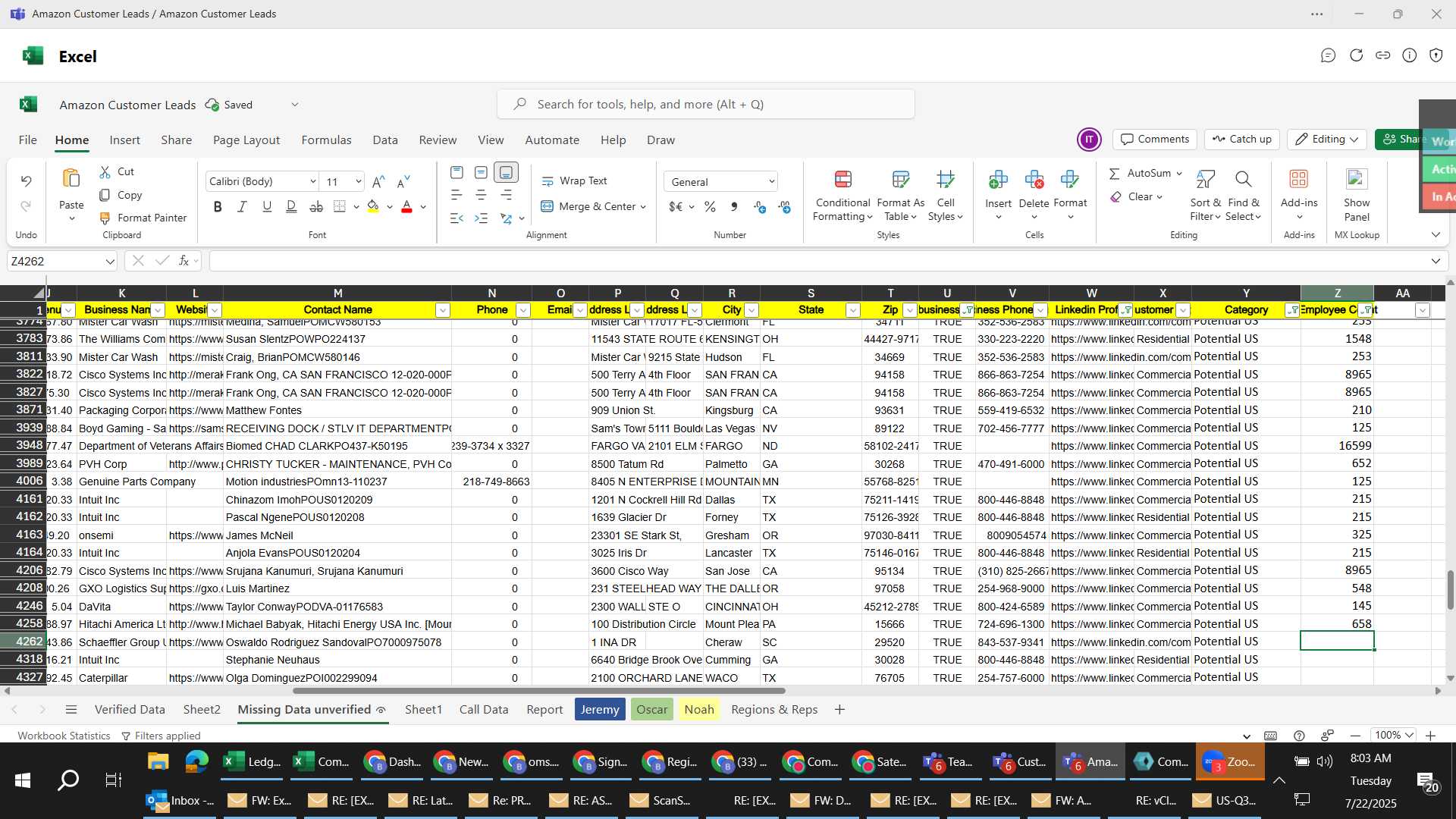Toggle Underline formatting
This screenshot has width=1456, height=819.
coord(267,206)
